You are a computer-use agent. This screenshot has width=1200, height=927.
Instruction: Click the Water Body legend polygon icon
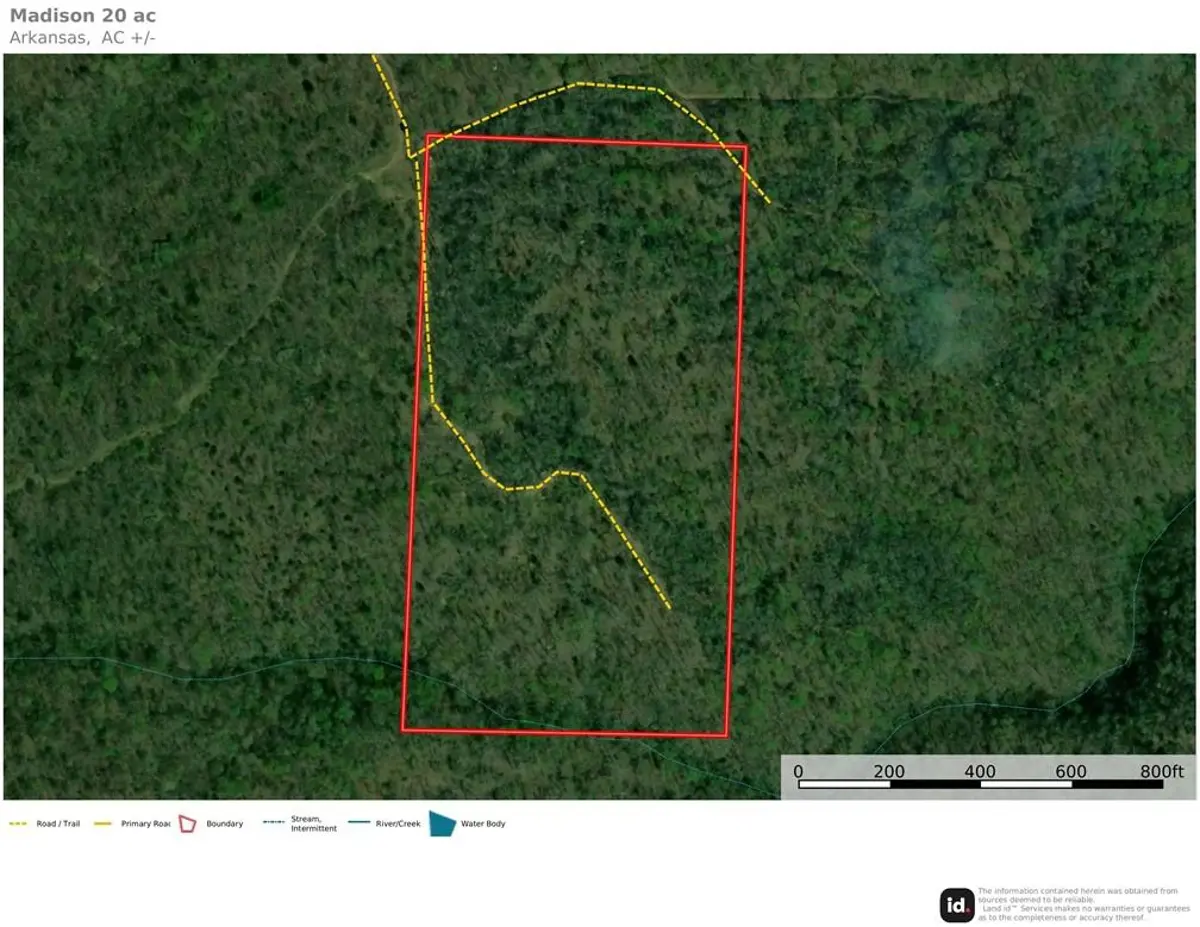tap(442, 823)
